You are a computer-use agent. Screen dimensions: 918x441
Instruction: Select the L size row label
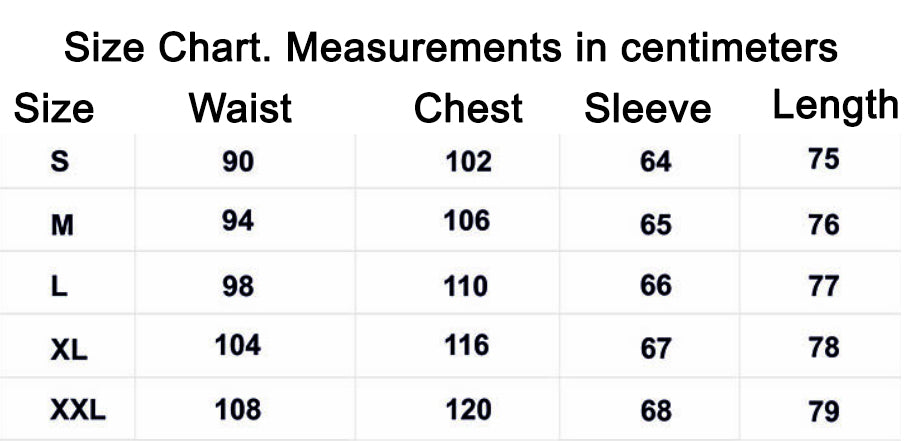(x=59, y=286)
